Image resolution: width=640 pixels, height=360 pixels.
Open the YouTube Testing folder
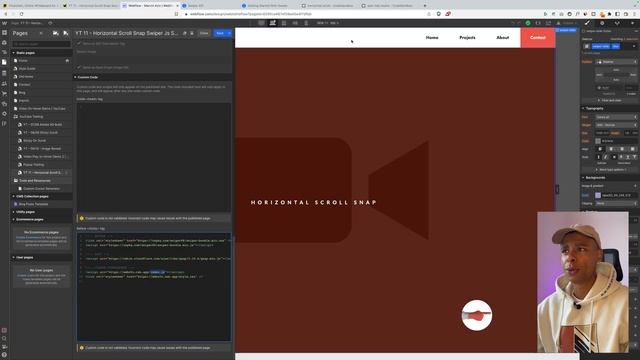(x=41, y=116)
